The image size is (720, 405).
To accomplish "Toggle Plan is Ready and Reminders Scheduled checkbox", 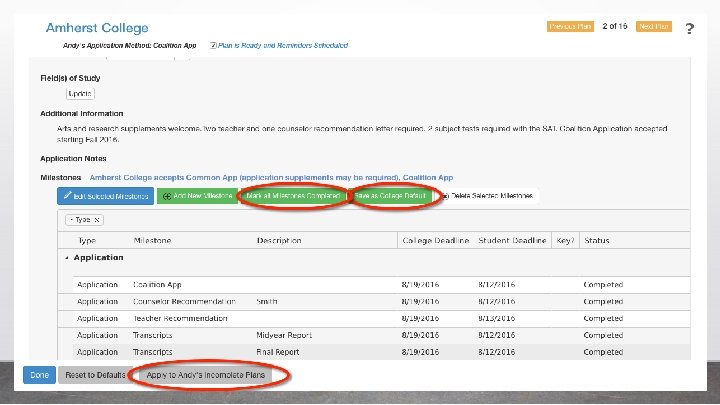I will tap(213, 45).
